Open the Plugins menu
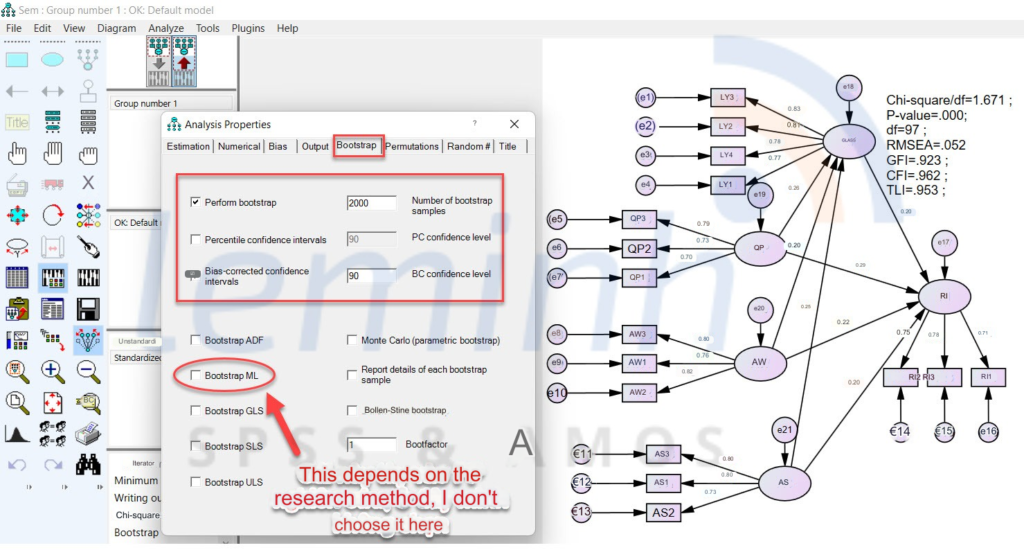Screen dimensions: 1024x550 (247, 28)
